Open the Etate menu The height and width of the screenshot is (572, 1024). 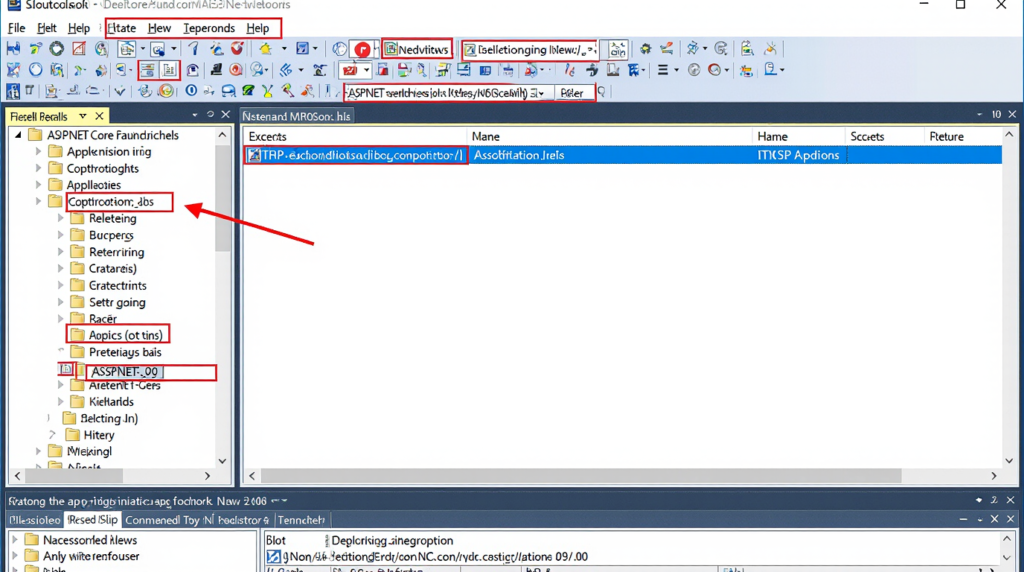(x=121, y=28)
